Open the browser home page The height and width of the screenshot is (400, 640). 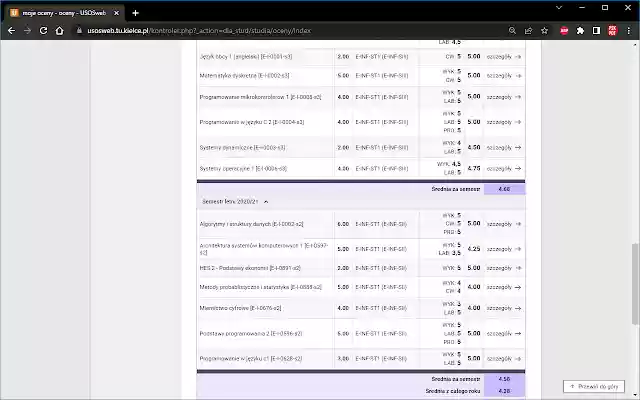(60, 31)
